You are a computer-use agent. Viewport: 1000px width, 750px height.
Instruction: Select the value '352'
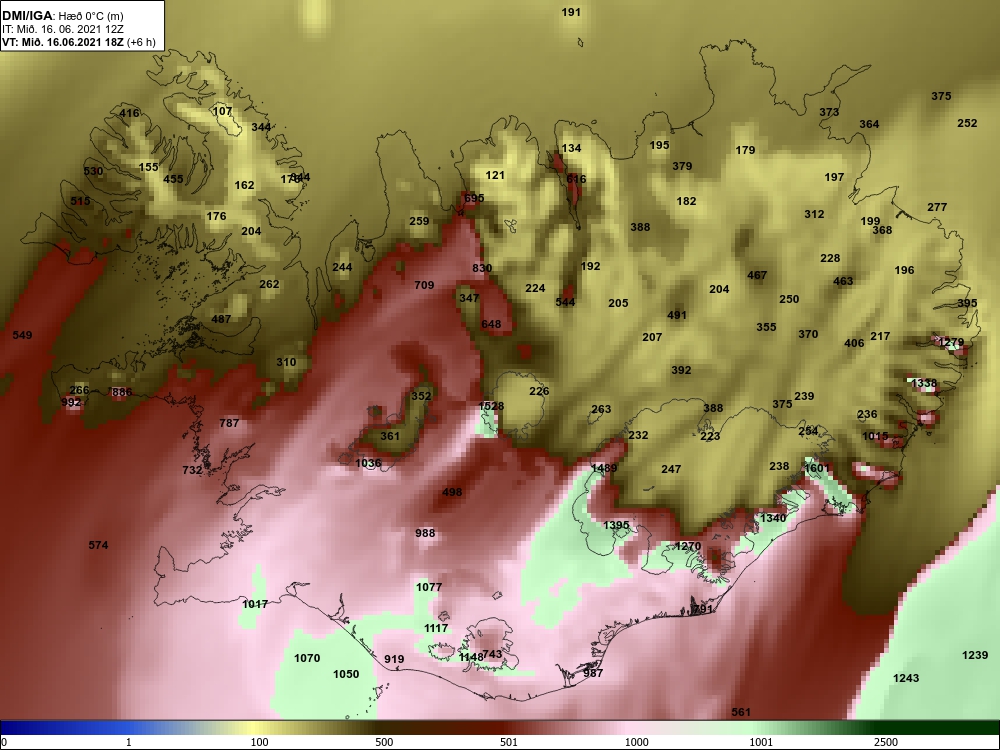tap(421, 396)
